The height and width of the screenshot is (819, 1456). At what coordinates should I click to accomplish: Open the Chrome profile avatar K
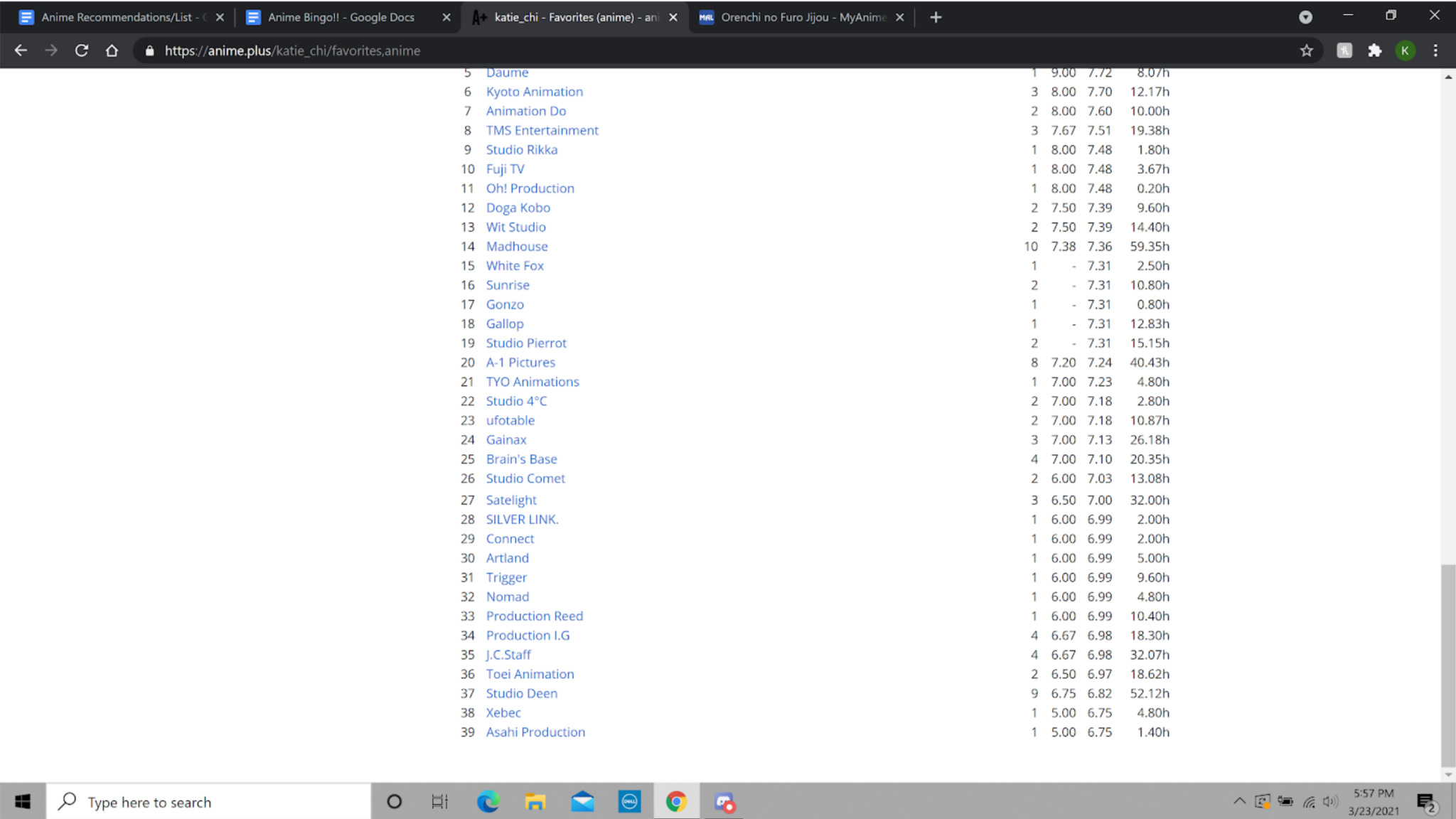[x=1405, y=50]
